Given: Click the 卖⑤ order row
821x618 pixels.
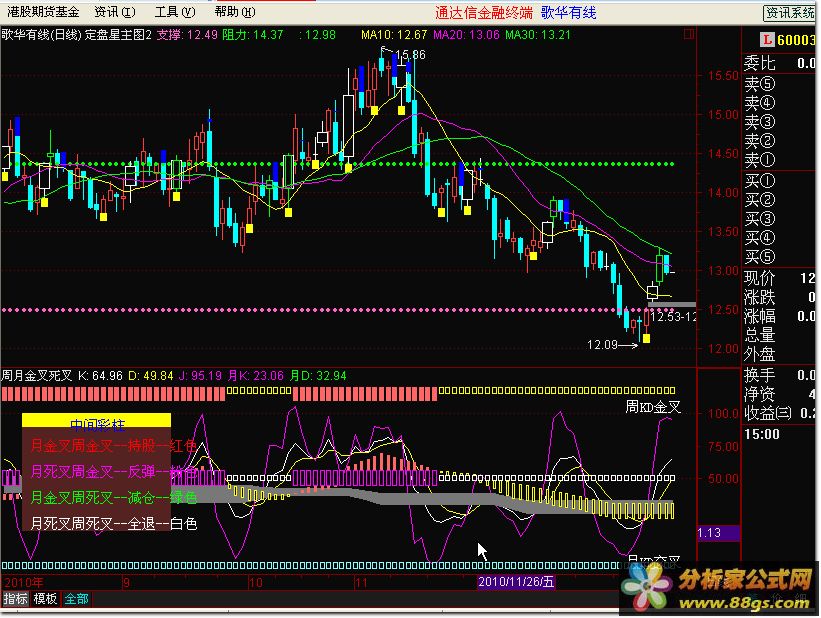Looking at the screenshot, I should 779,84.
